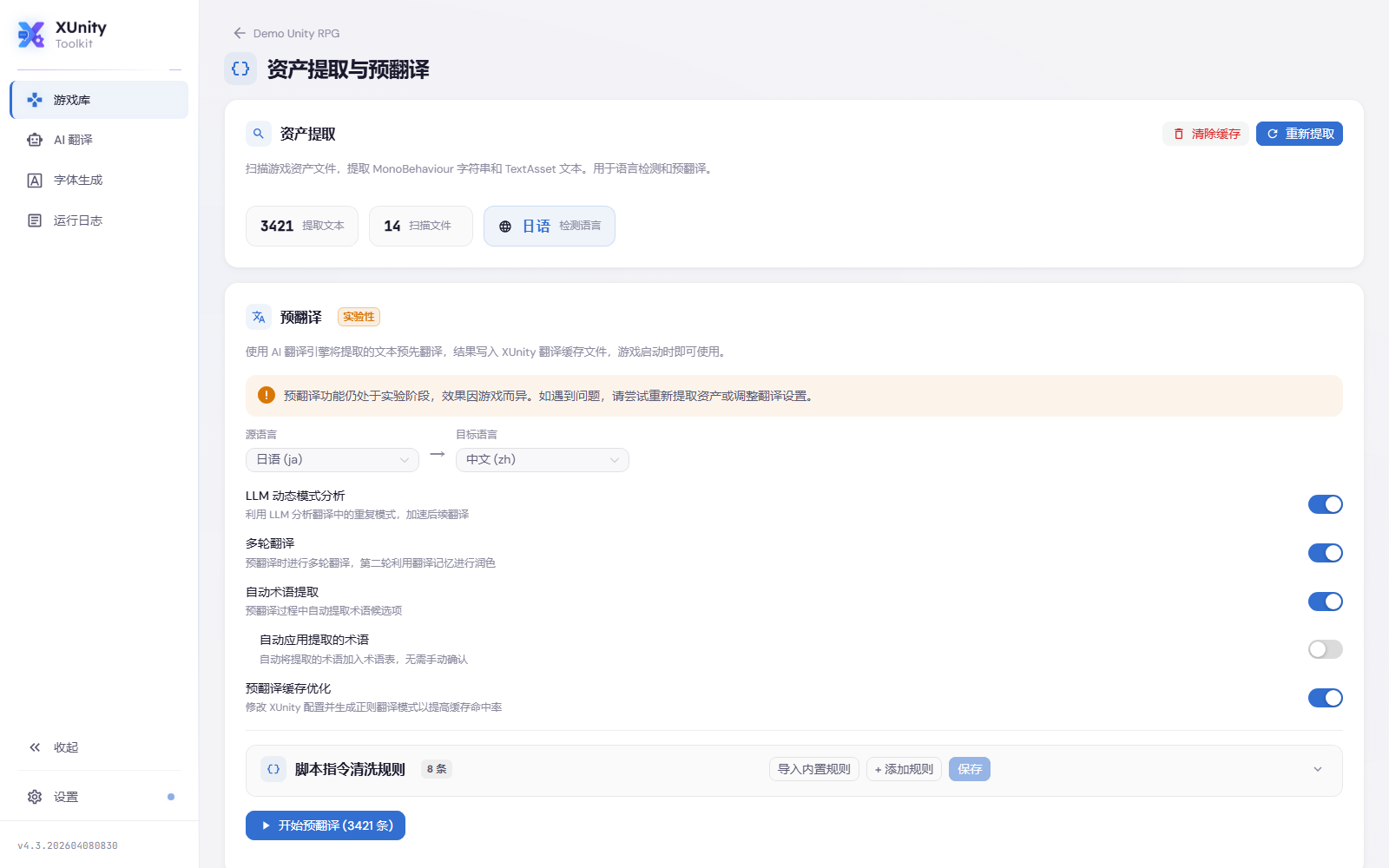1389x868 pixels.
Task: Click the 自动术语提取 label
Action: coord(282,592)
